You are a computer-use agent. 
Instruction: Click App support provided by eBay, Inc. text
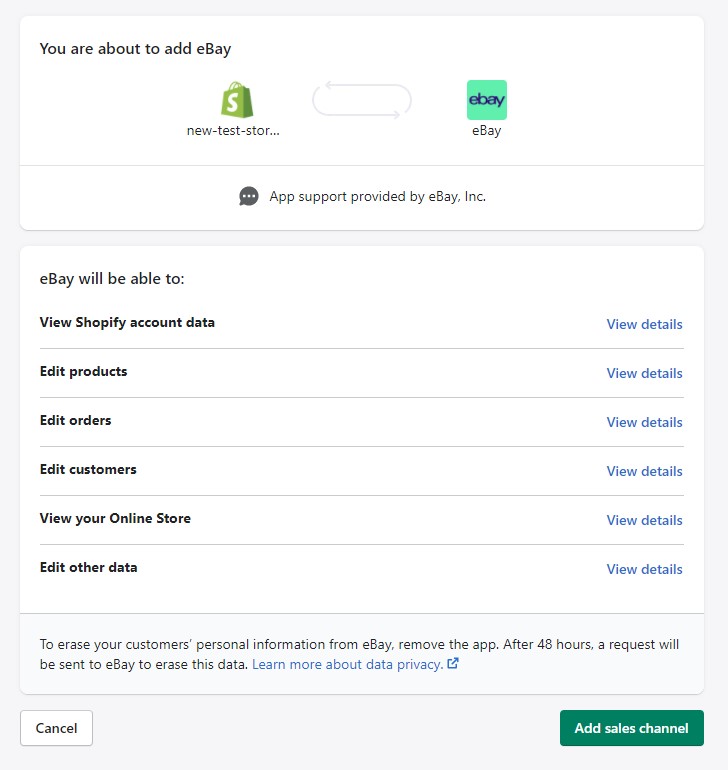(x=377, y=196)
